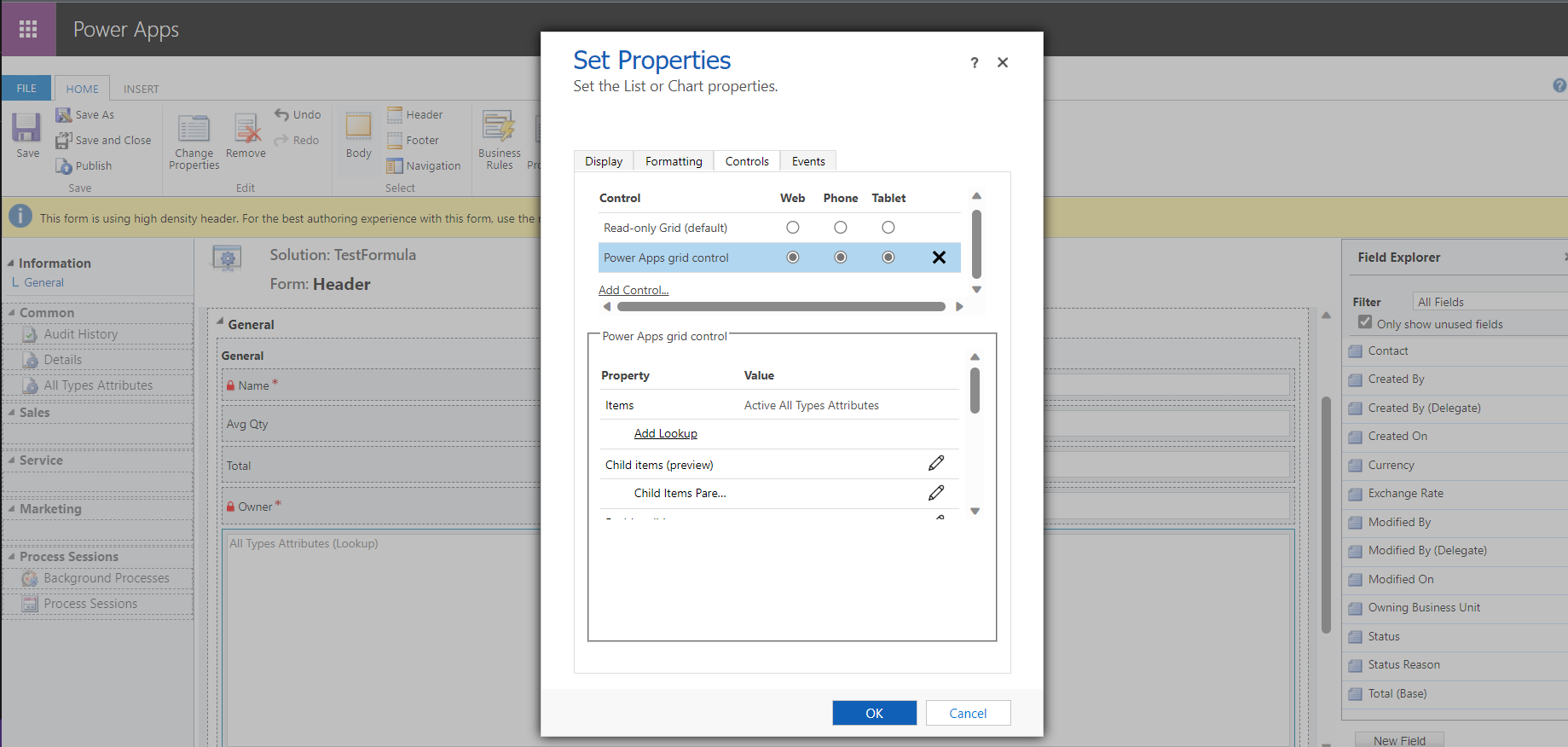The width and height of the screenshot is (1568, 747).
Task: Select Tablet for the Read-only Grid
Action: click(888, 228)
